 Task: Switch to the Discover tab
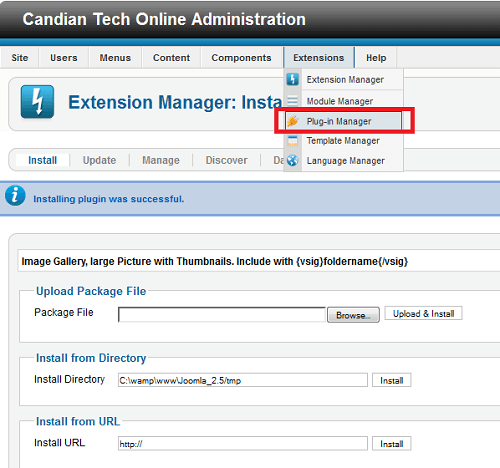coord(226,160)
